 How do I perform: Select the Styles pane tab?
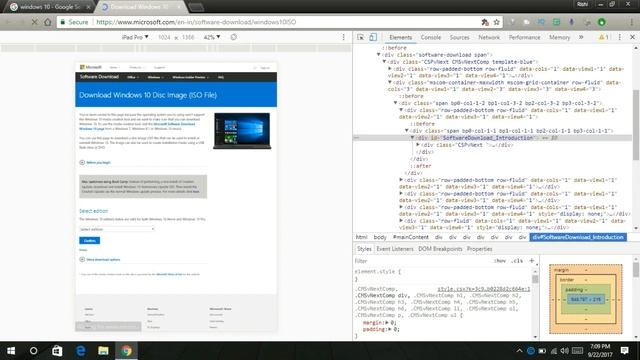click(364, 249)
